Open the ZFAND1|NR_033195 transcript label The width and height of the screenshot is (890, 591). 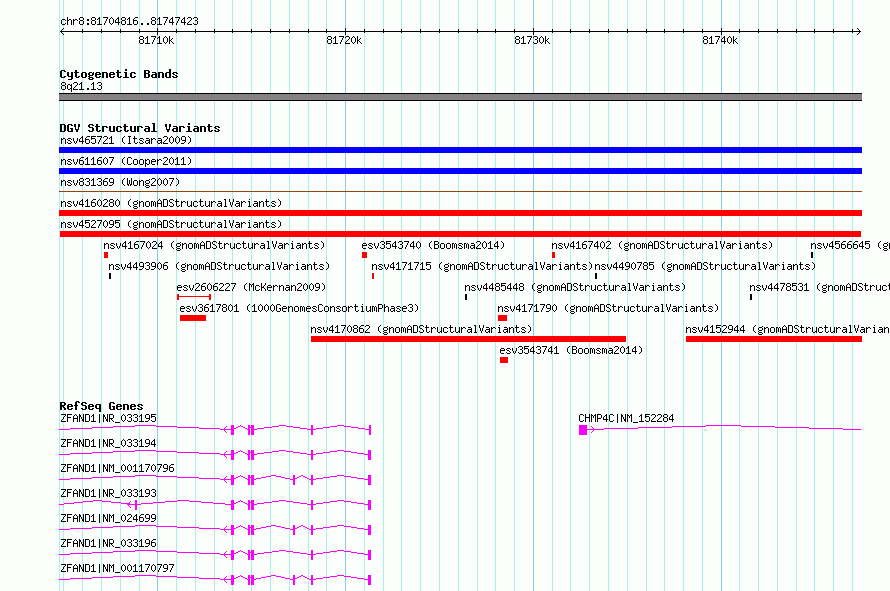pyautogui.click(x=108, y=418)
